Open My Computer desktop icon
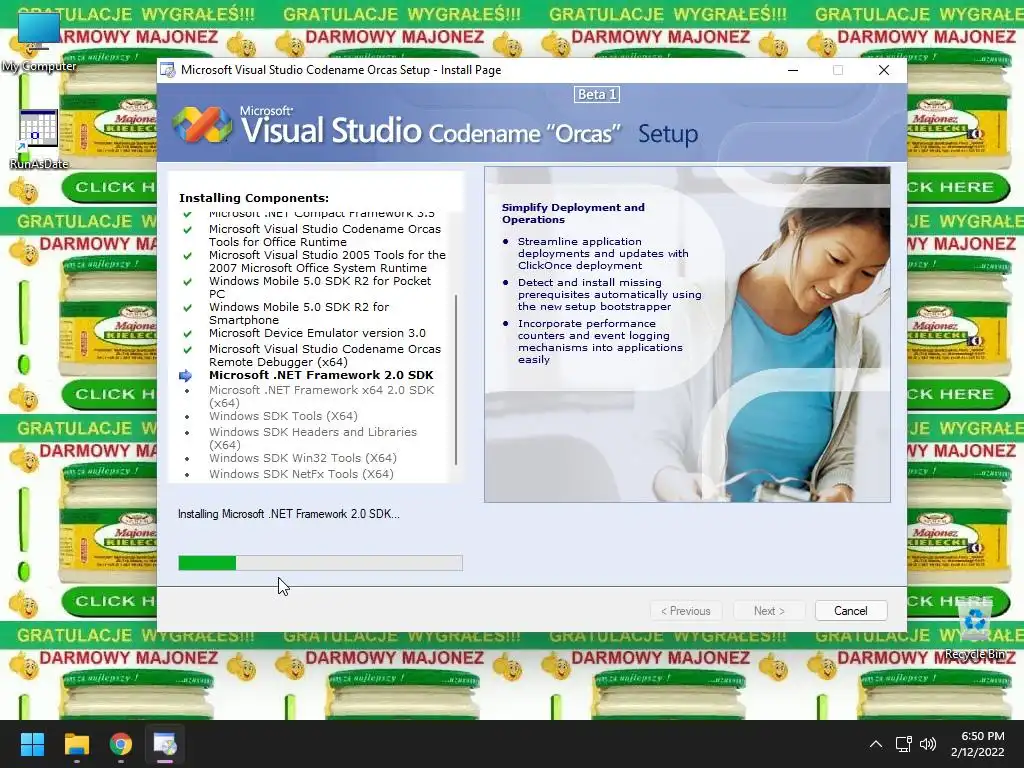Viewport: 1024px width, 768px height. (x=39, y=42)
